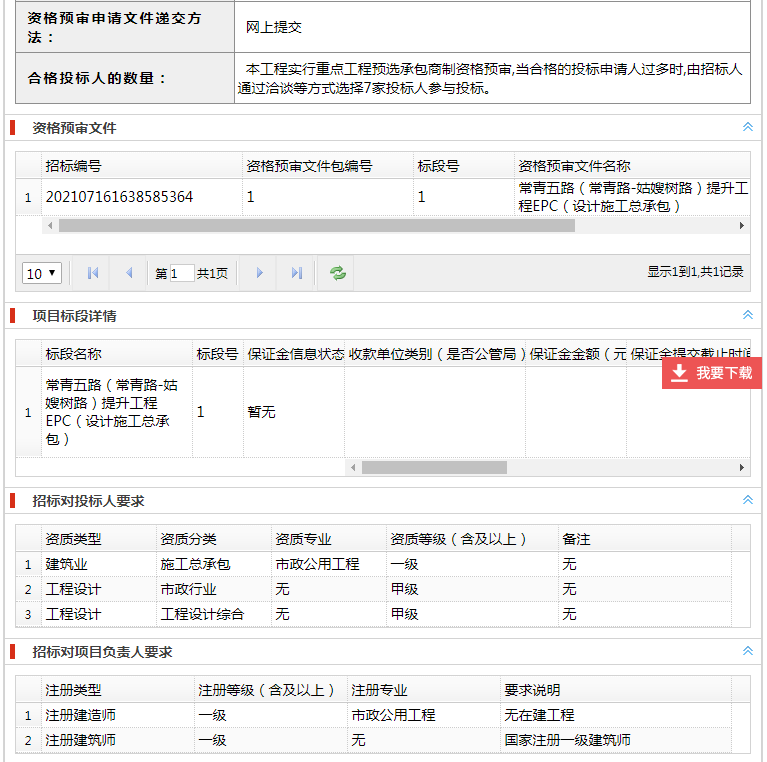Collapse the 招标对项目负责人要求 section

click(747, 651)
